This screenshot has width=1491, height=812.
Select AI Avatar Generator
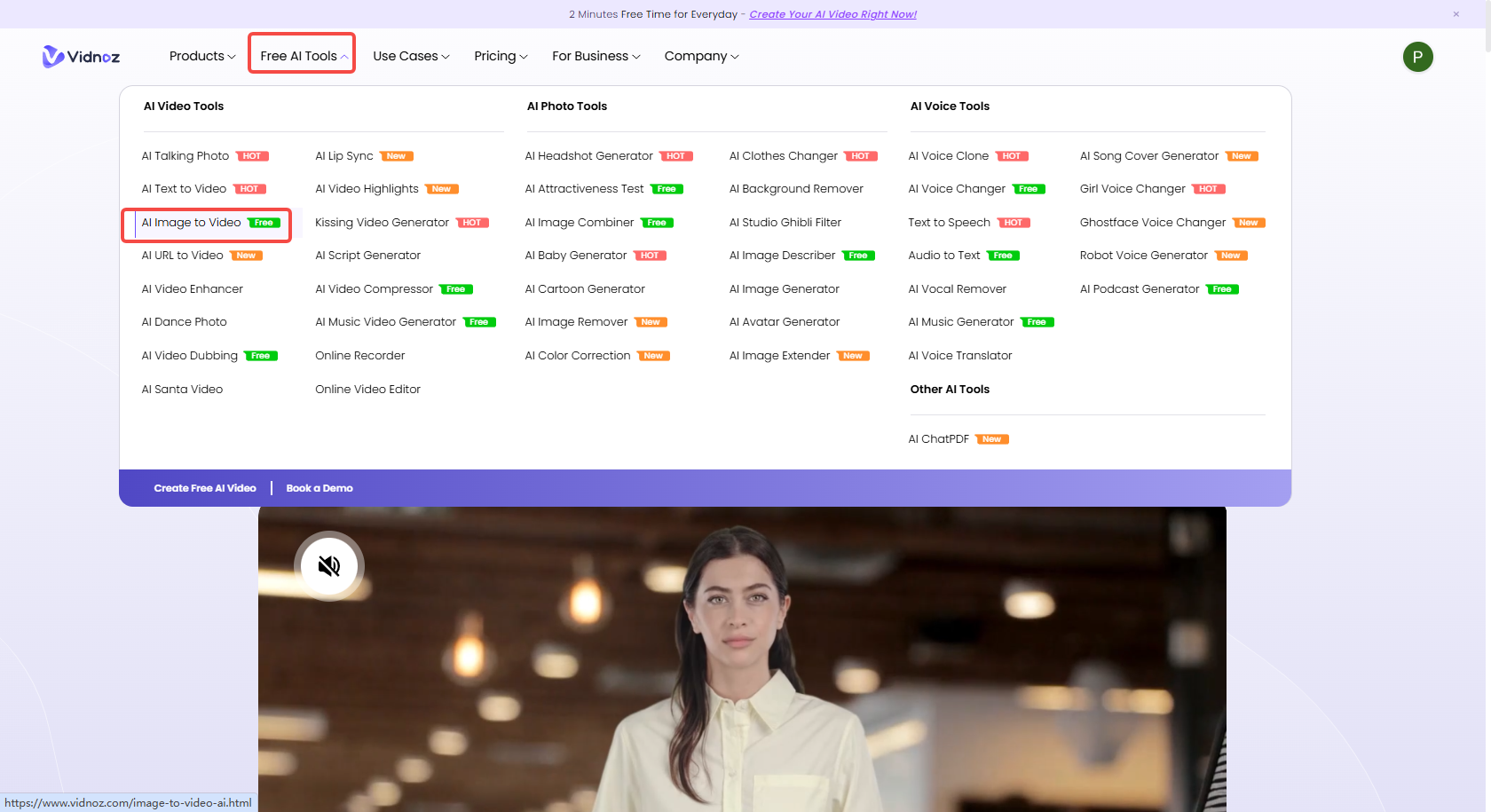point(785,322)
